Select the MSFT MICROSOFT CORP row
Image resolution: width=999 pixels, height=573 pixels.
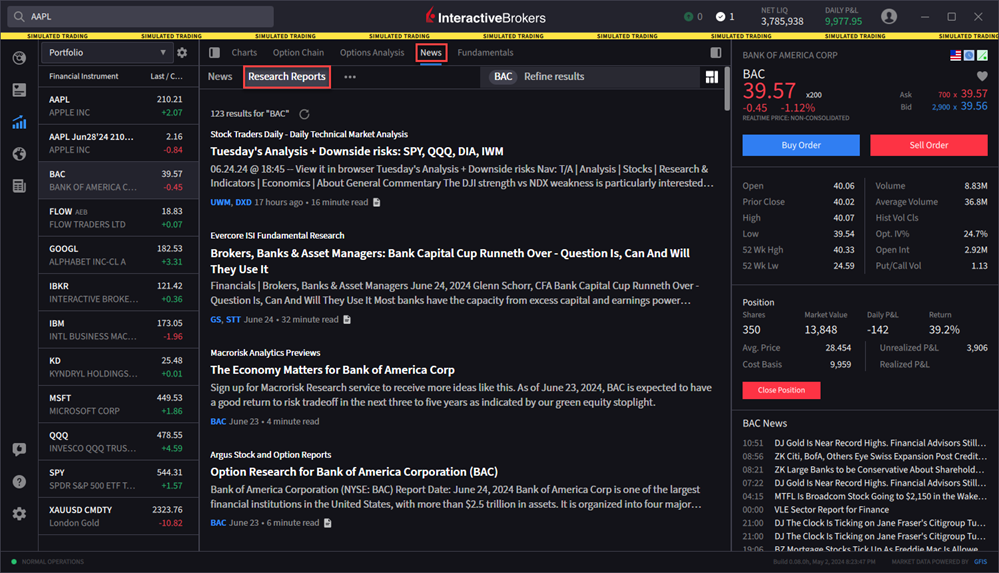119,405
